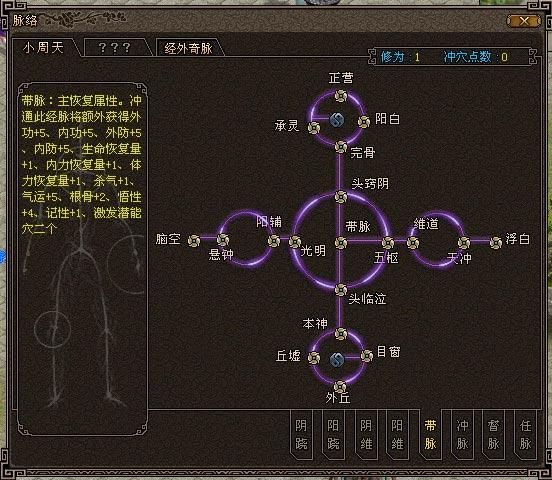Click the 浮白 acupoint node
552x480 pixels.
496,243
